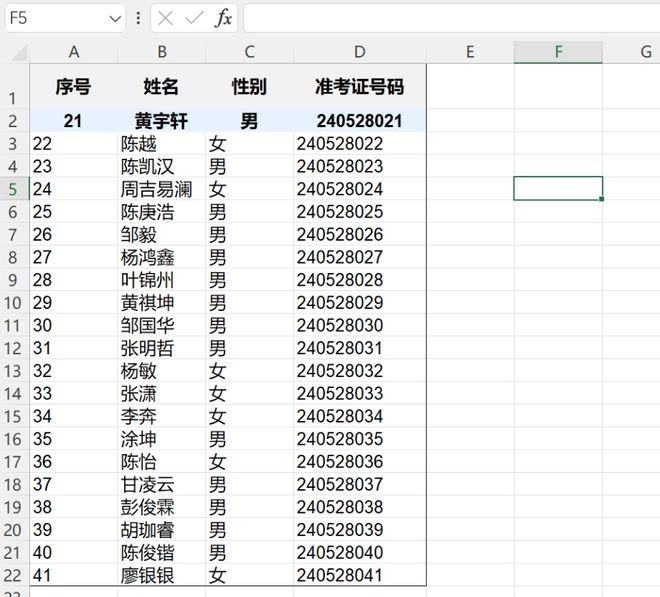Select the cell with name 叶锦州
The image size is (660, 597).
tap(162, 280)
